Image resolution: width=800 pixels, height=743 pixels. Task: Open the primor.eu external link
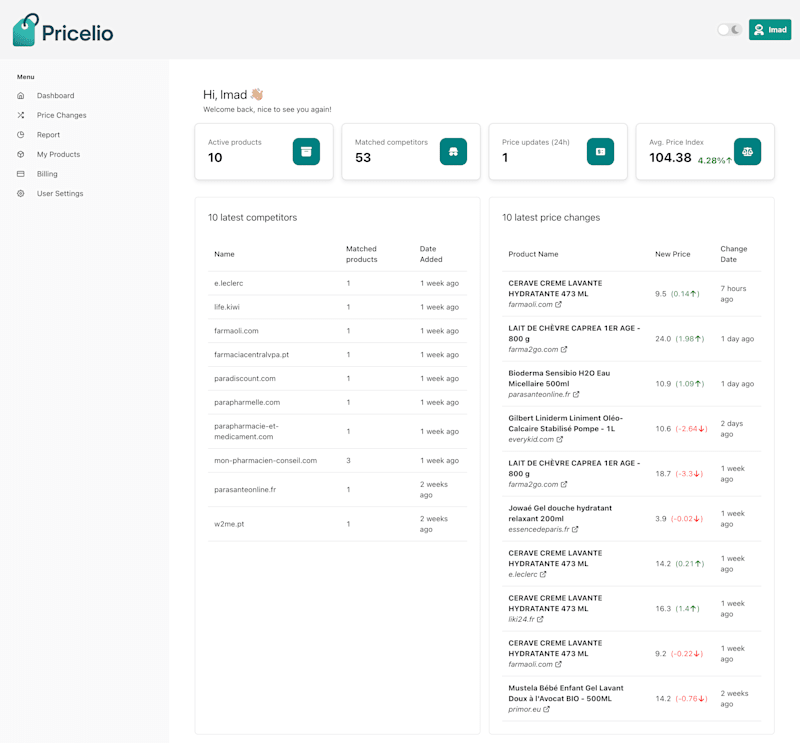[x=529, y=709]
